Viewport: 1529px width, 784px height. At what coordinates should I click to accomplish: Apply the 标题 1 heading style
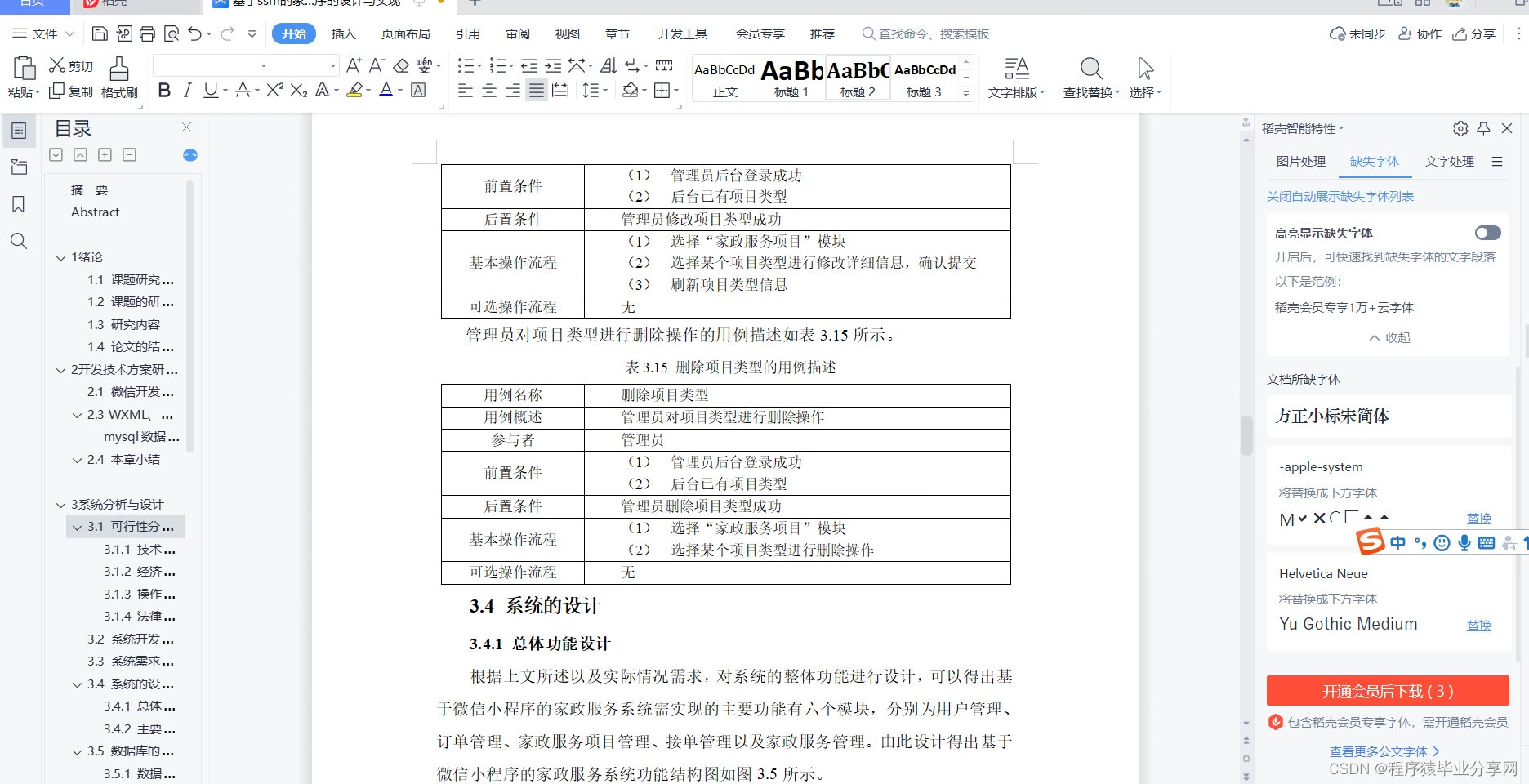pos(791,78)
